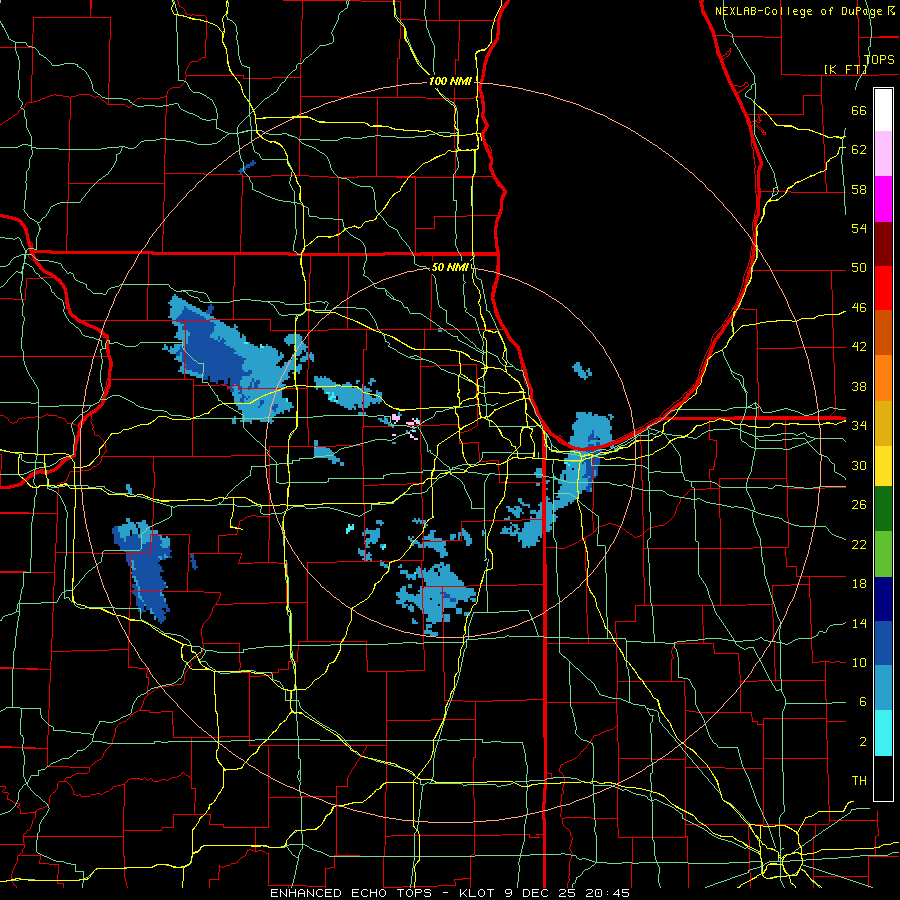The image size is (900, 900).
Task: Click the 62 legend value
Action: click(859, 150)
